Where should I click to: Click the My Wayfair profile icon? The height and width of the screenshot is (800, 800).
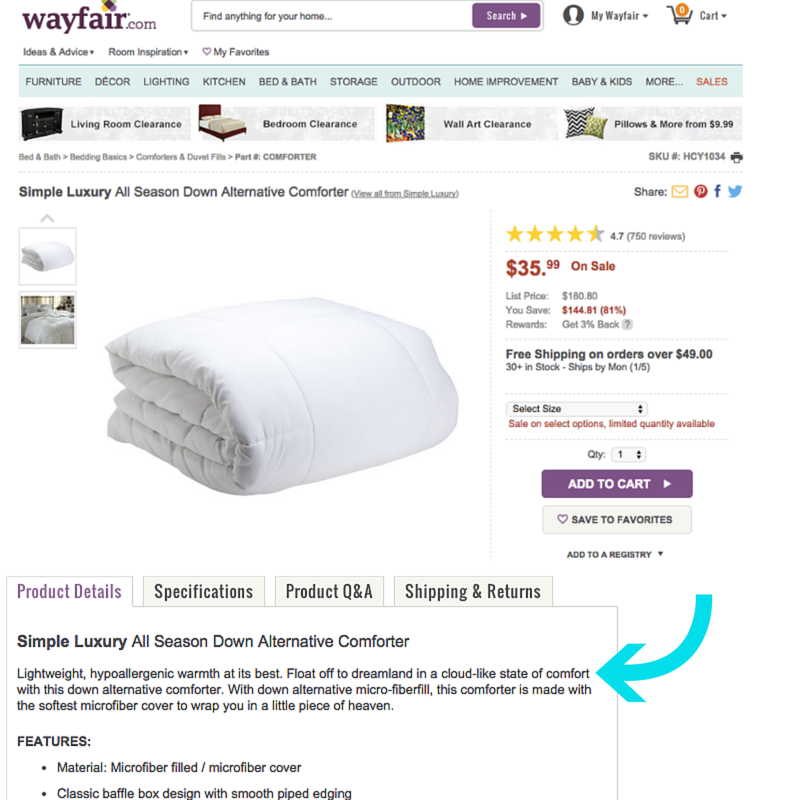point(573,15)
